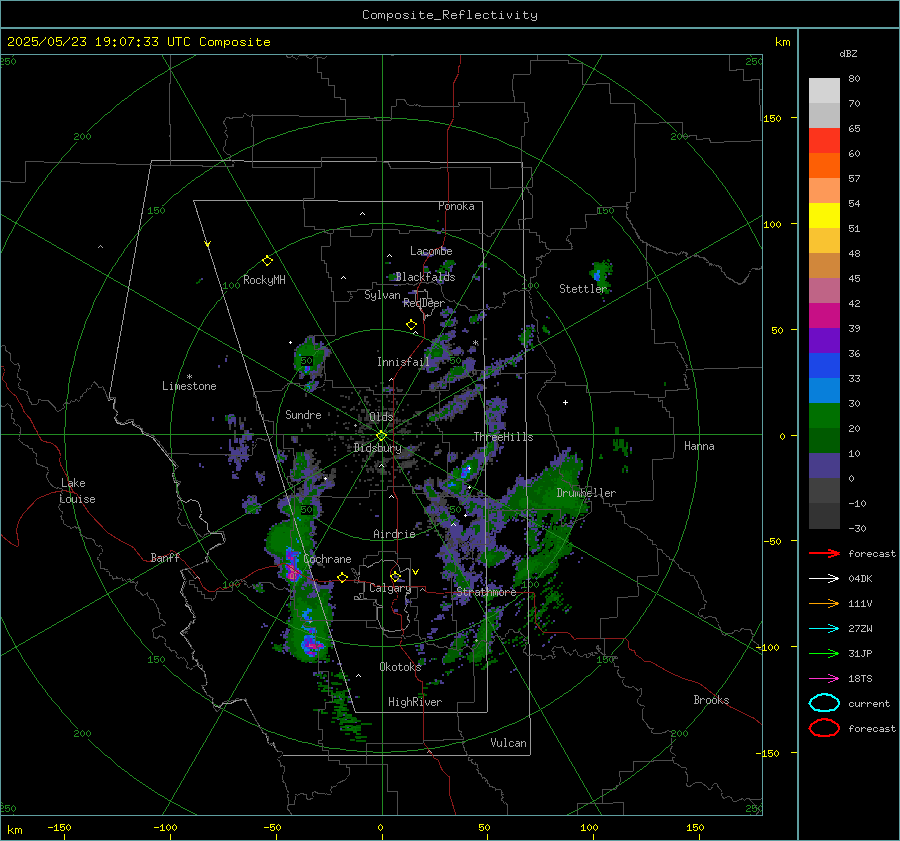
Task: Select the orange 111V arrow icon
Action: point(824,603)
